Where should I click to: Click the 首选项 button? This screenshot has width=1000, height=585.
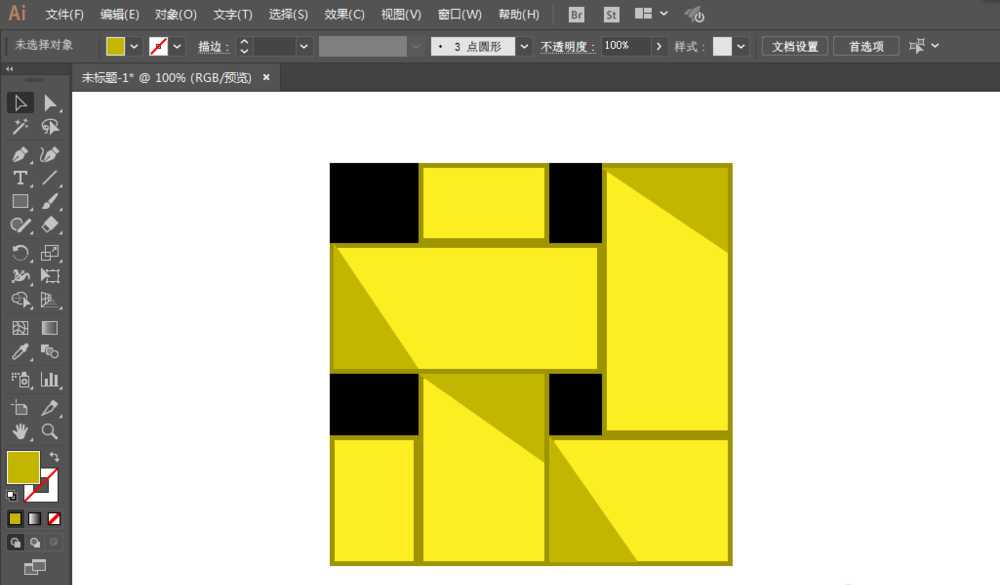coord(866,46)
